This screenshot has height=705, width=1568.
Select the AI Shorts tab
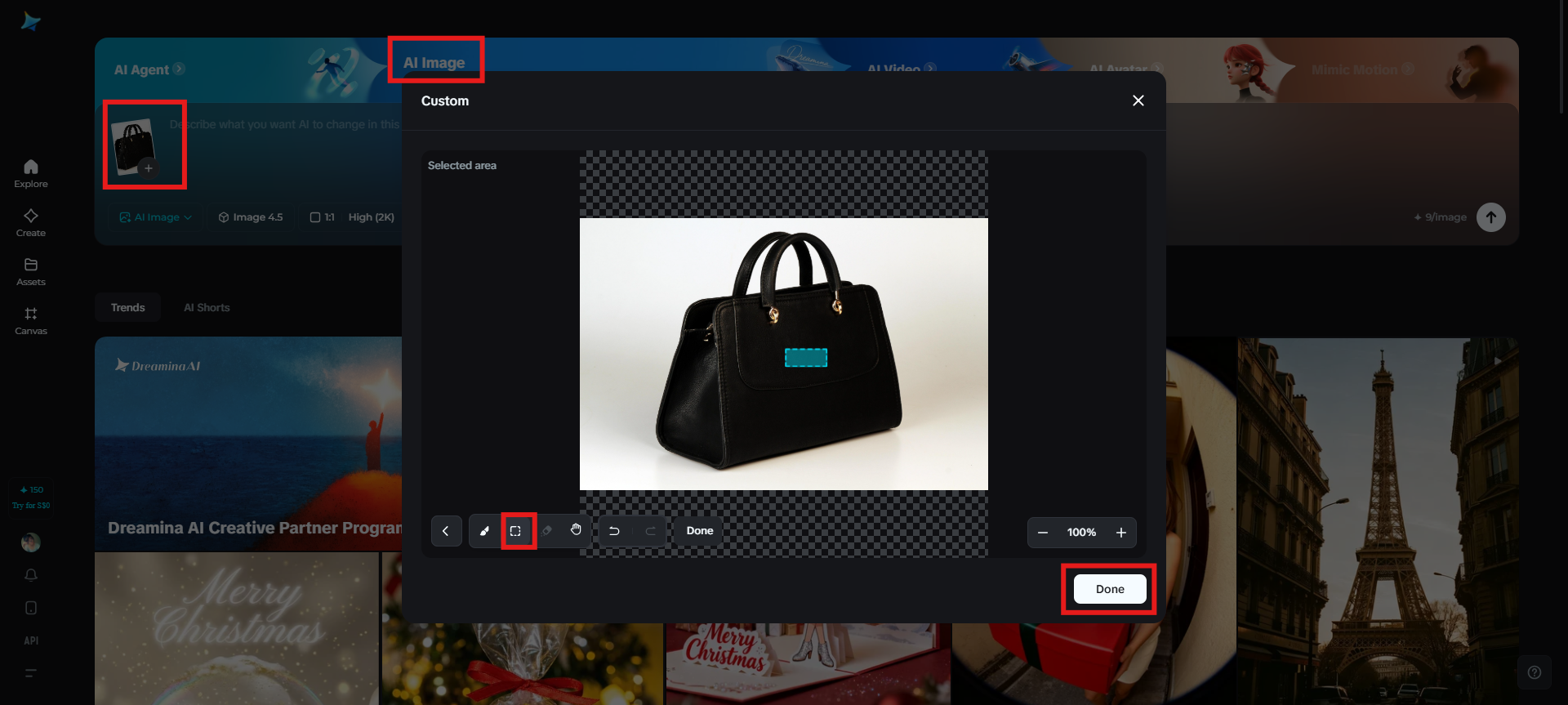coord(207,307)
